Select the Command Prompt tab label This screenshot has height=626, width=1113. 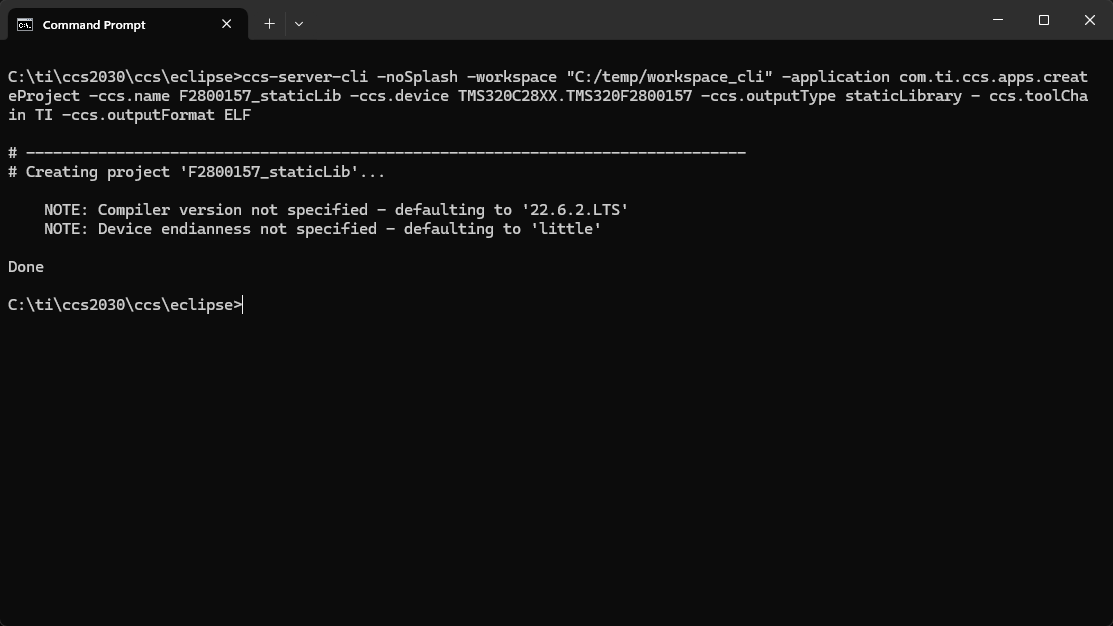[x=94, y=25]
